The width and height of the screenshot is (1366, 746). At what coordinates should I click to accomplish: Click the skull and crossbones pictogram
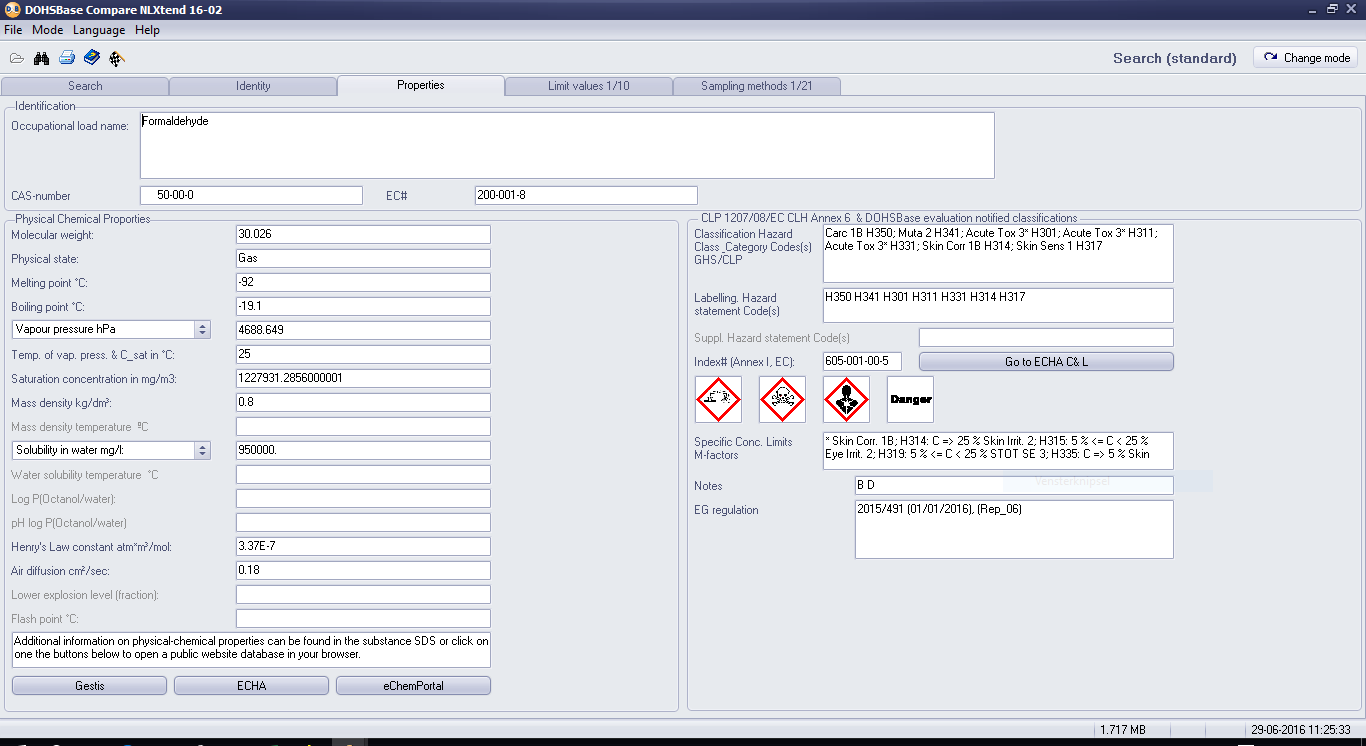[x=782, y=400]
